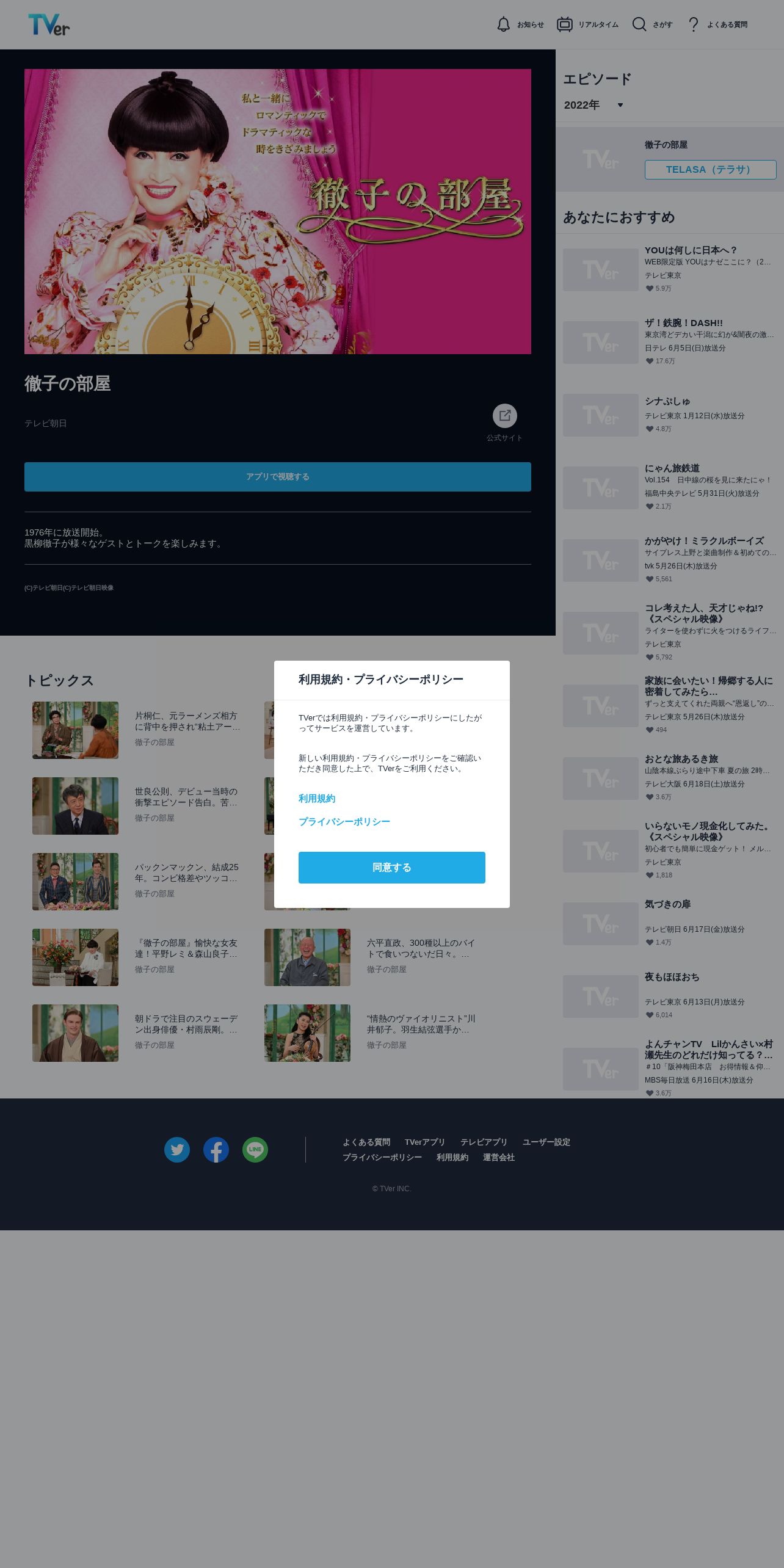Open recommended 気づきの扉 title

pyautogui.click(x=668, y=904)
